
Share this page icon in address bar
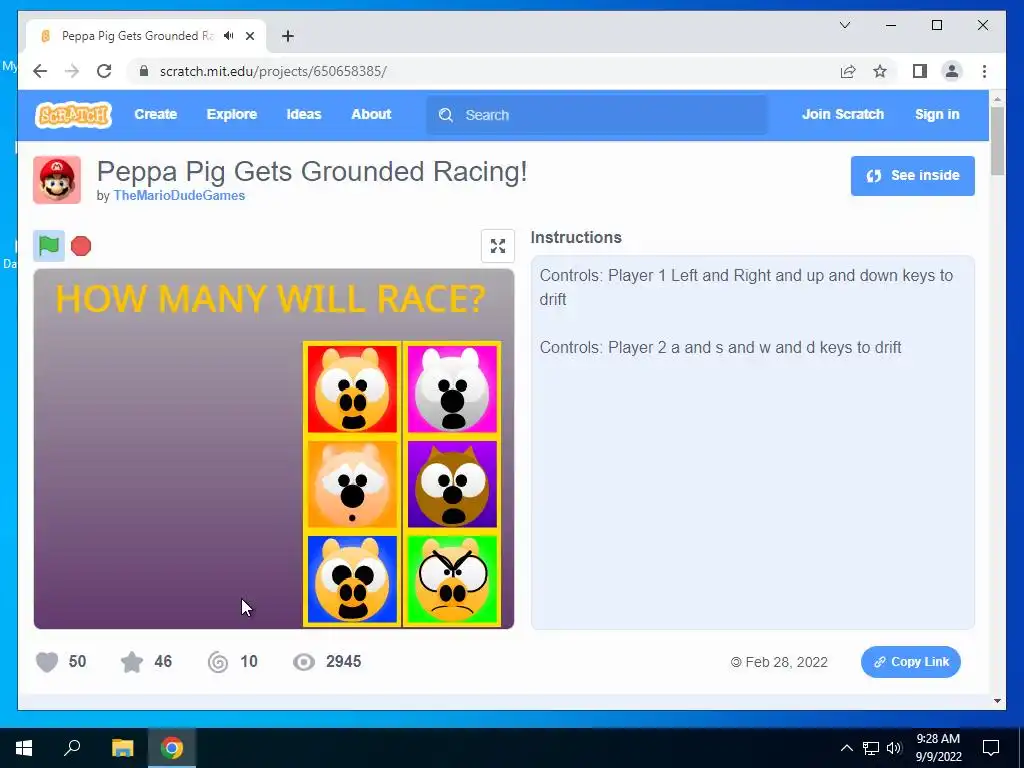click(848, 71)
